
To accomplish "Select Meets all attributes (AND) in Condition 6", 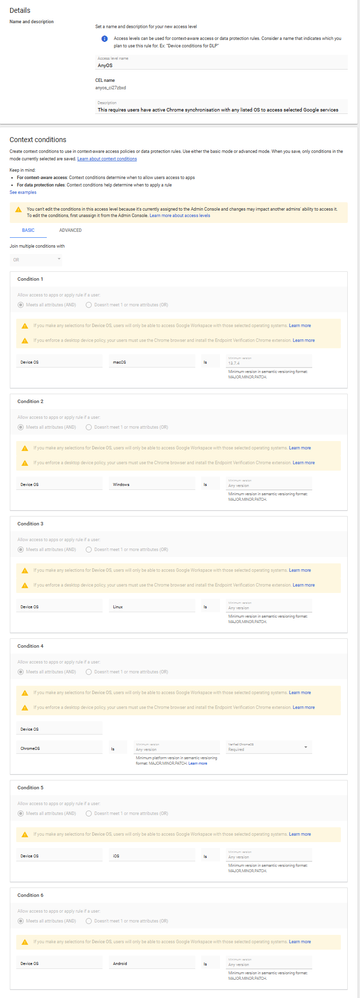I will point(21,920).
